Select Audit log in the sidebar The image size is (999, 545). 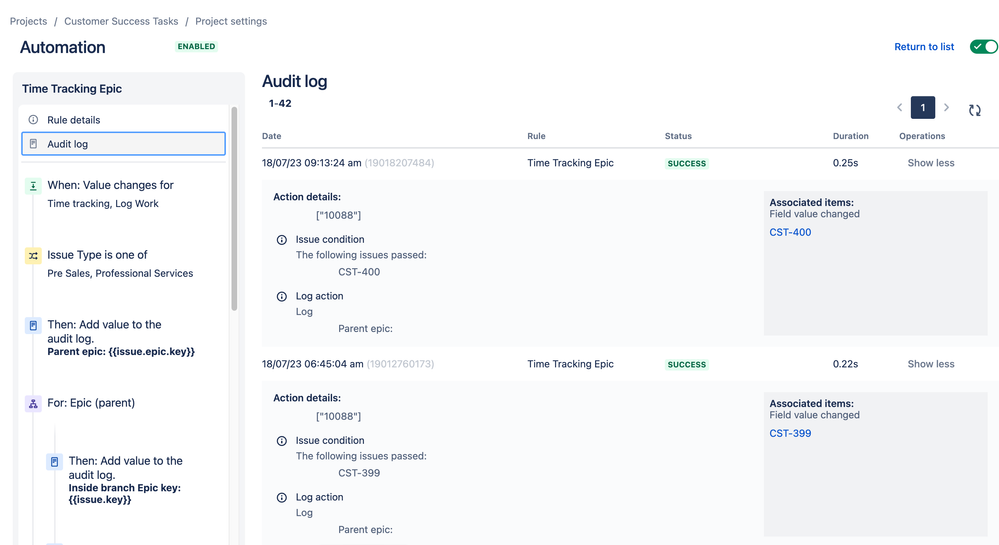point(68,144)
